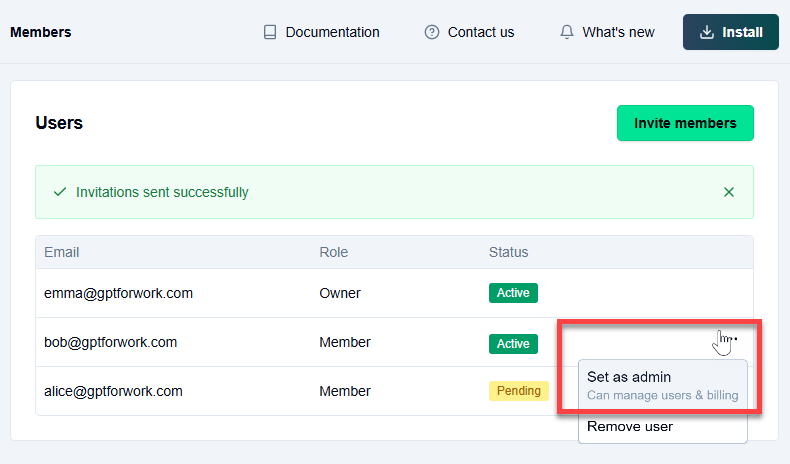This screenshot has width=790, height=464.
Task: Click the download arrow icon in Install
Action: (x=707, y=32)
